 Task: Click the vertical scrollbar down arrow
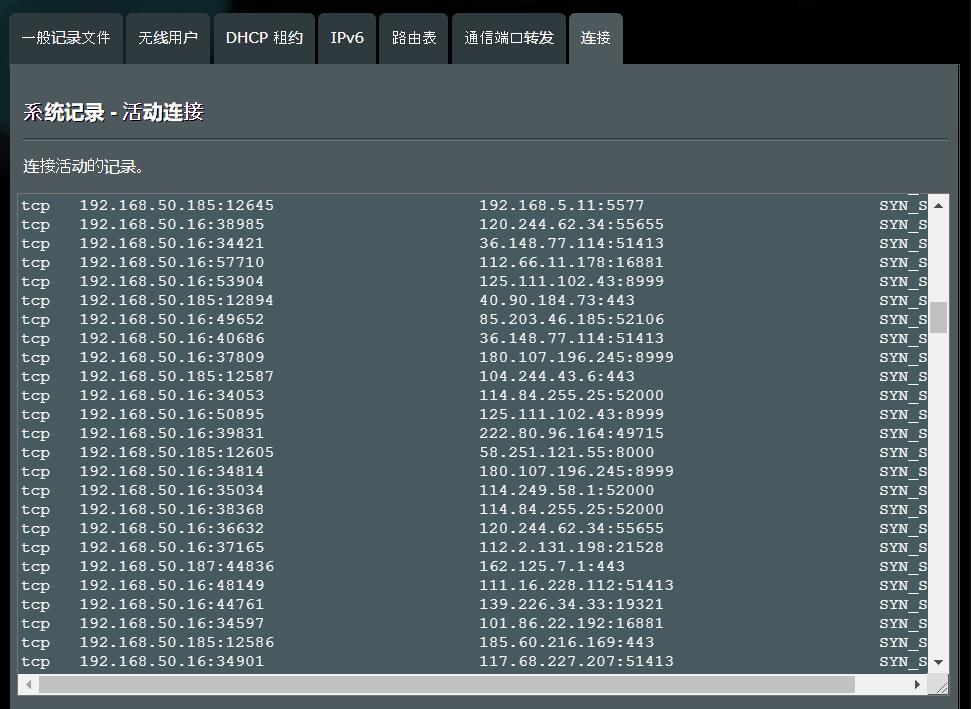(x=938, y=661)
